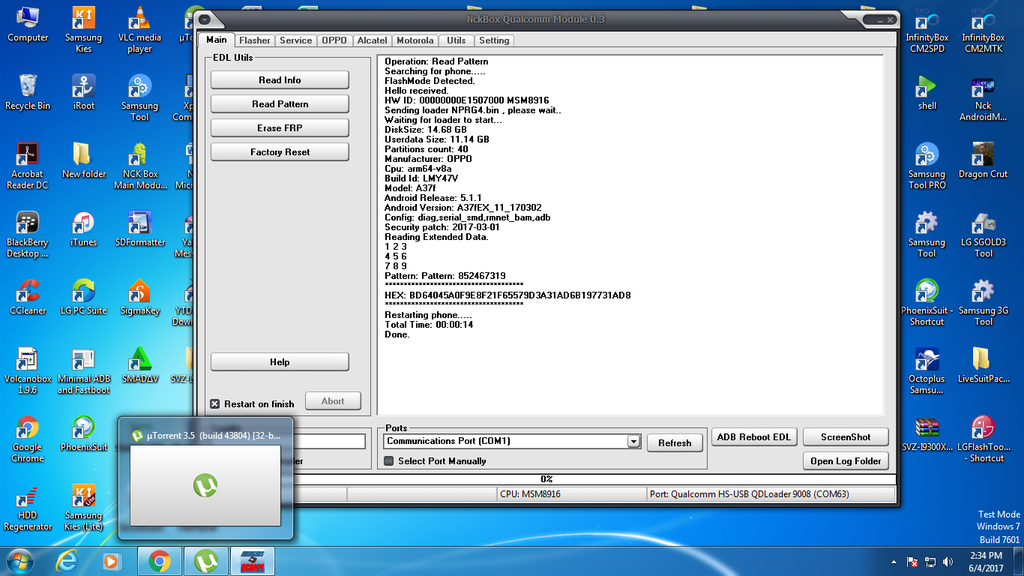Switch to the Setting tab
Image resolution: width=1024 pixels, height=576 pixels.
493,41
